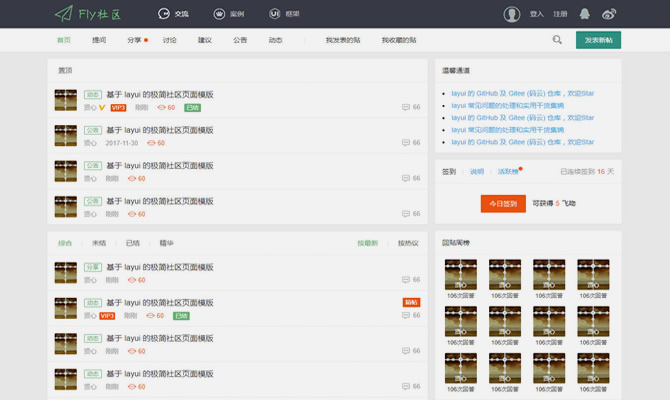Click the orange 今日签到 button
Viewport: 670px width, 400px height.
click(503, 203)
